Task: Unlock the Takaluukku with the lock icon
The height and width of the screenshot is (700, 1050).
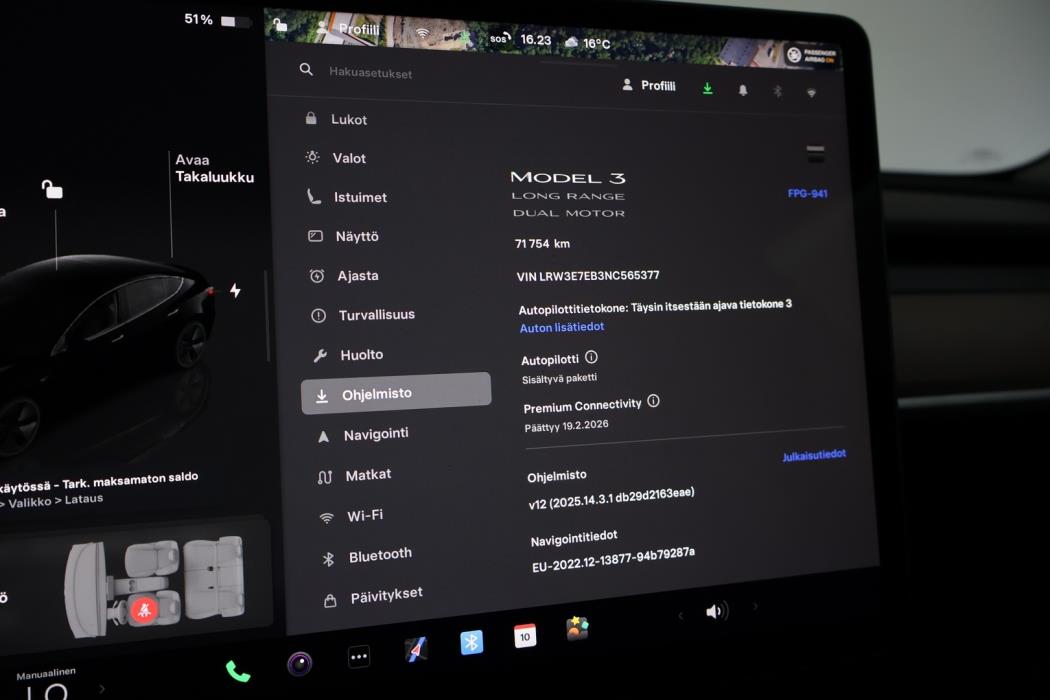Action: coord(51,188)
